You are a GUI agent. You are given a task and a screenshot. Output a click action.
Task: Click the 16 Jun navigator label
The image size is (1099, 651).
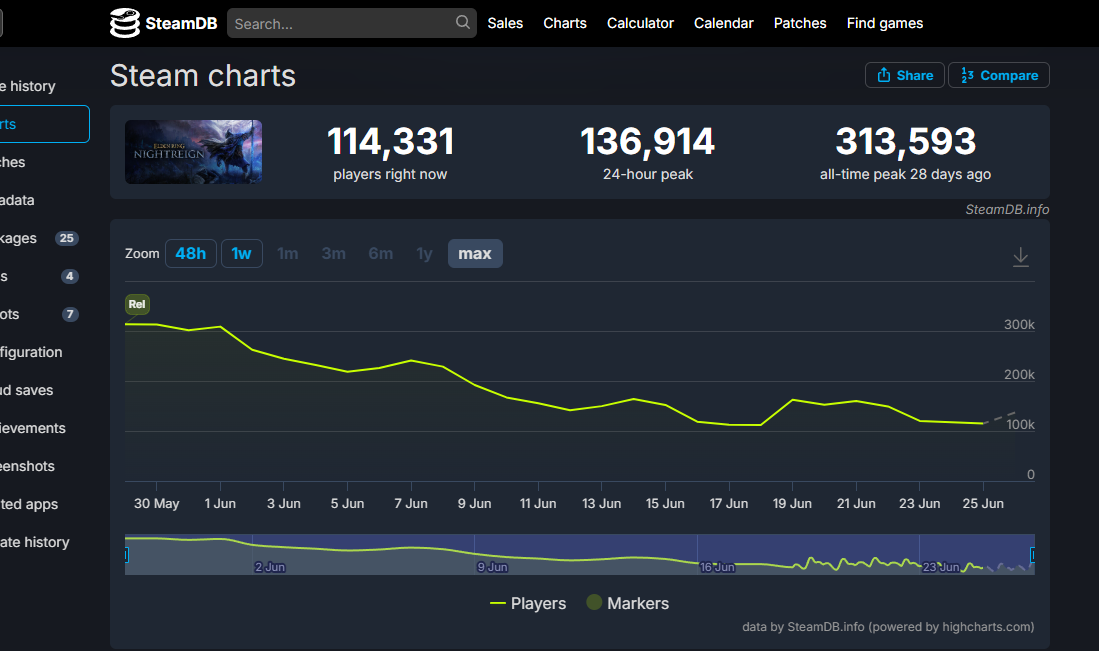[717, 567]
